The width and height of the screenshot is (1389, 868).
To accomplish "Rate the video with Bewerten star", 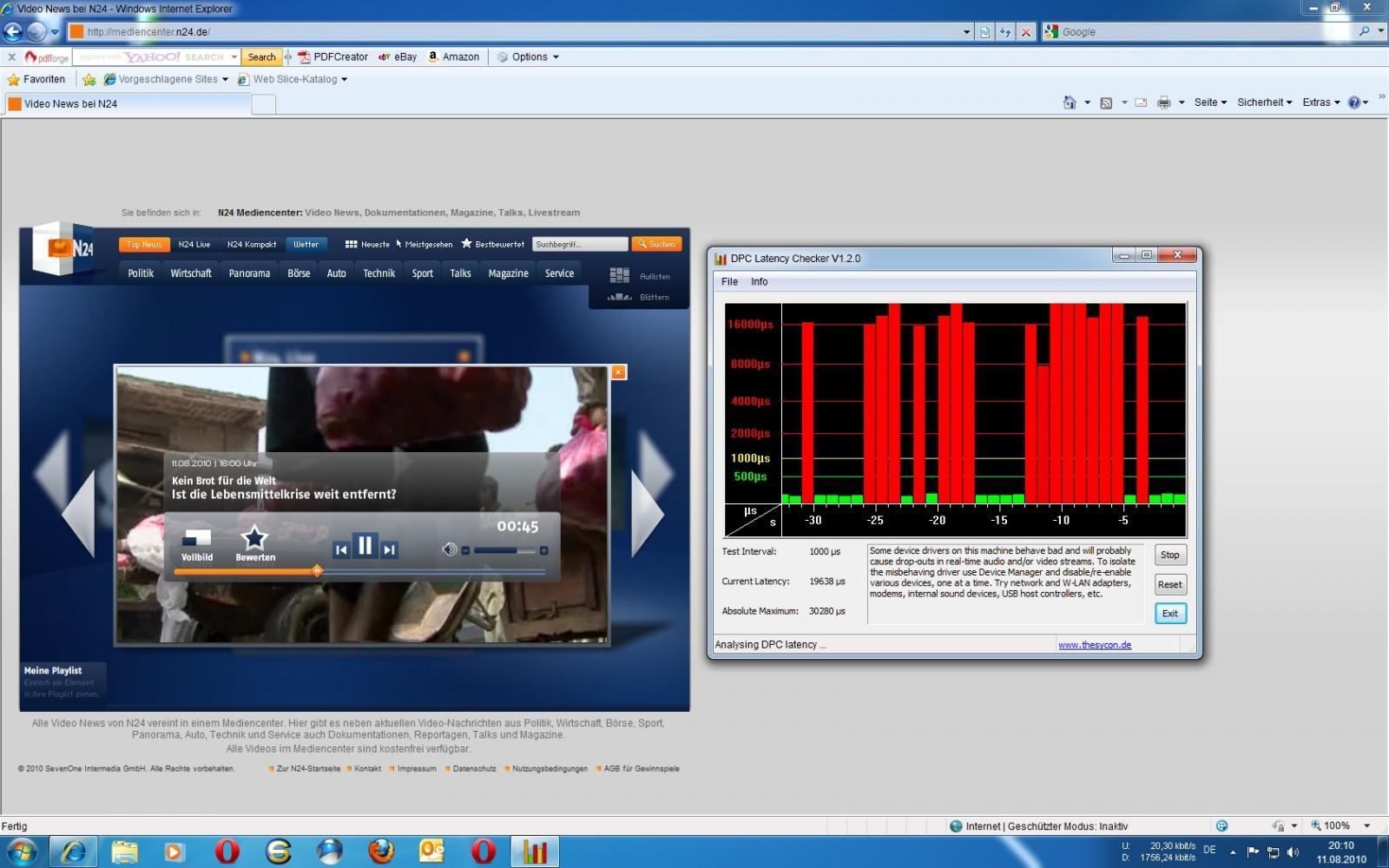I will 254,544.
